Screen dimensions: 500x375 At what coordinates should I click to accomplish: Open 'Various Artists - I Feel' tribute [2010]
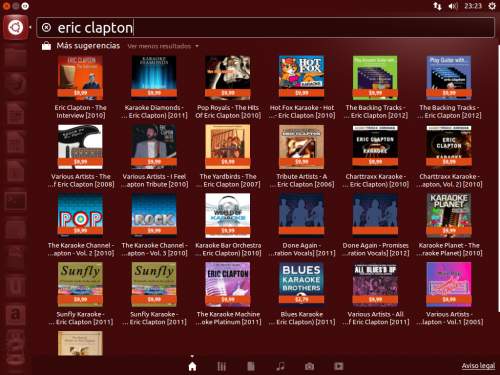pyautogui.click(x=154, y=157)
